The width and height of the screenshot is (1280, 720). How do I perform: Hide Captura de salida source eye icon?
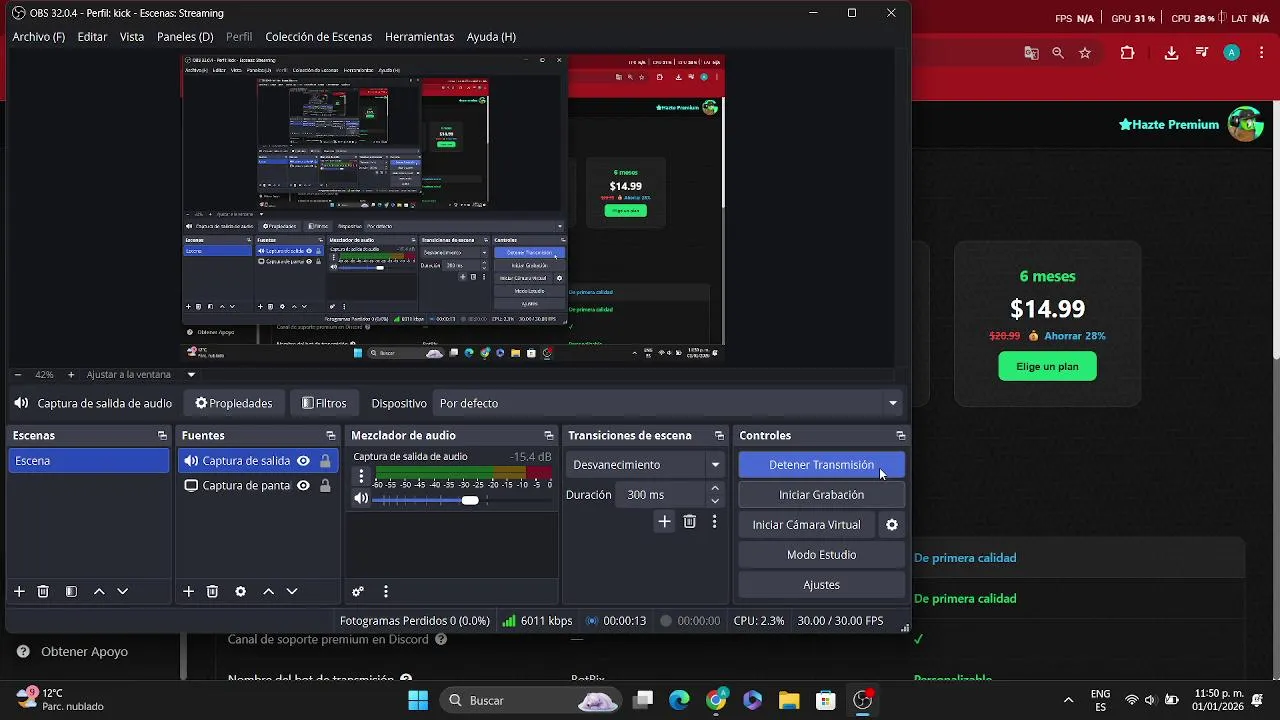pos(303,461)
